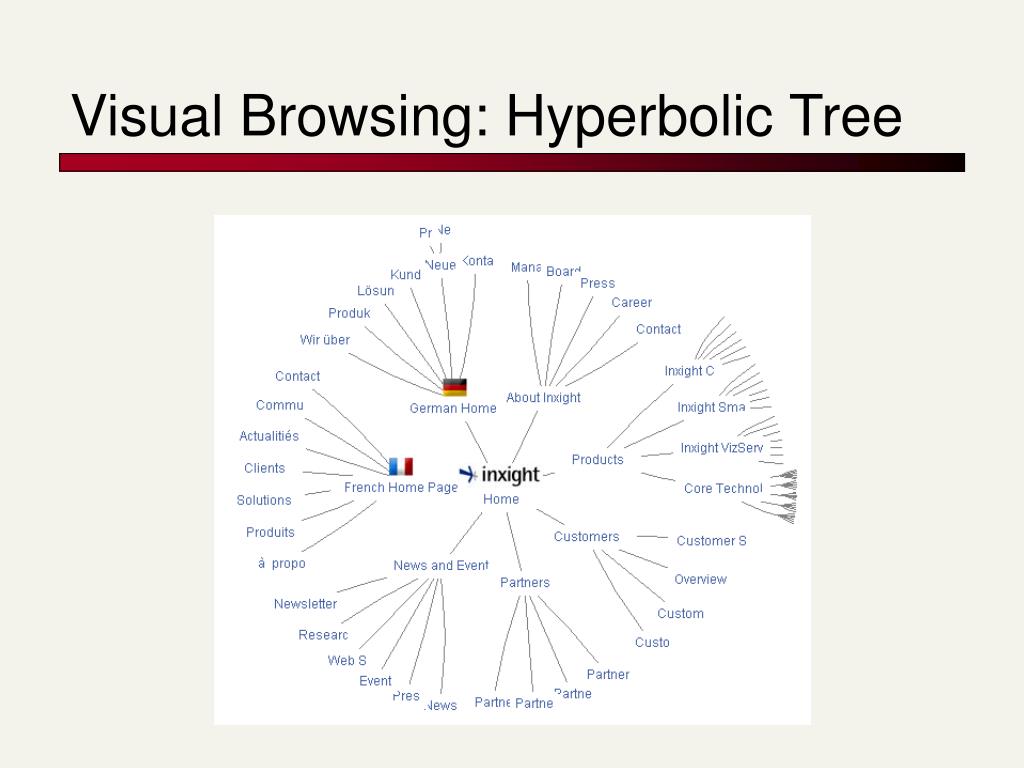Click the Pres node under News
This screenshot has width=1024, height=768.
tap(406, 696)
